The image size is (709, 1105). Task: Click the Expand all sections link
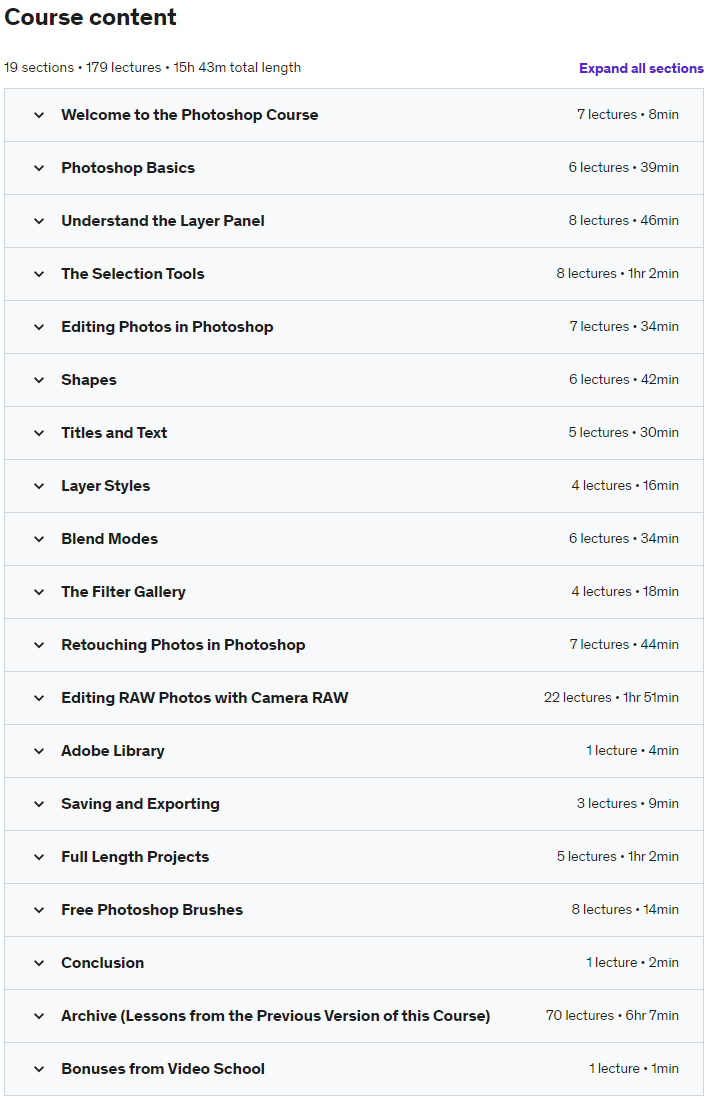641,69
